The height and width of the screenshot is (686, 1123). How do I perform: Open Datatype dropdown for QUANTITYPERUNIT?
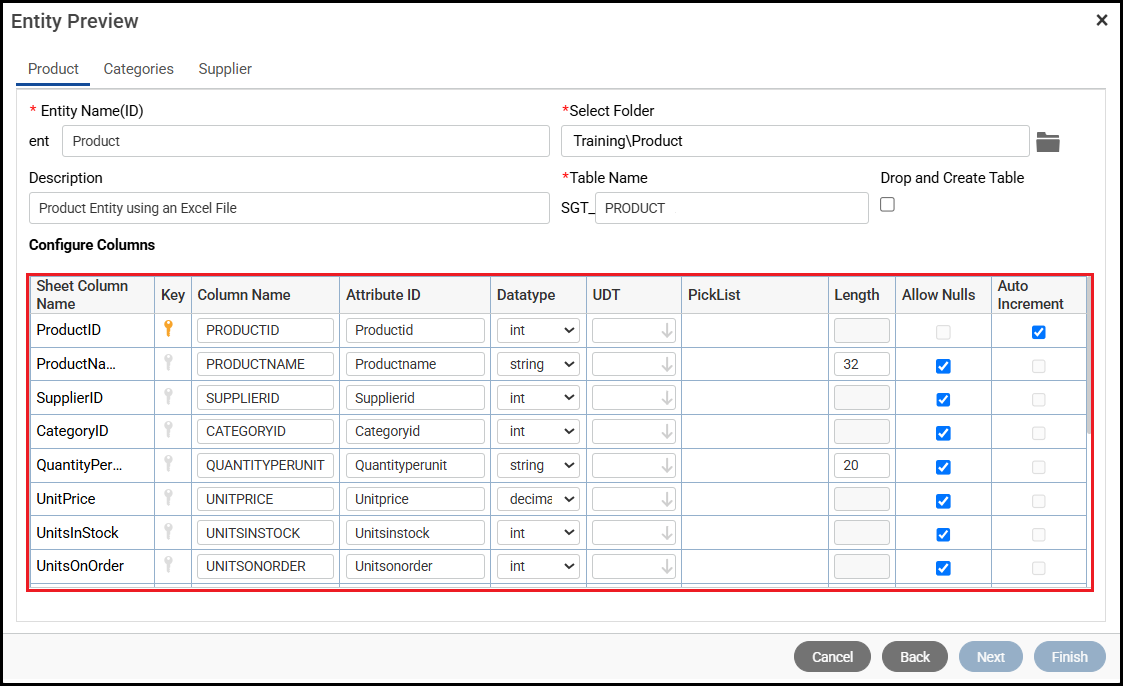click(x=539, y=465)
